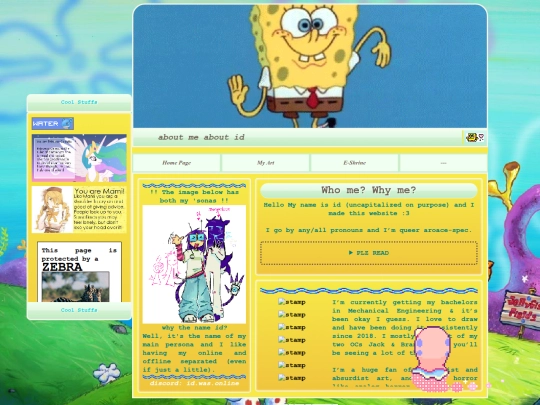Click the '!! The image below has both my 'sonas !!' text
The width and height of the screenshot is (540, 405).
pos(194,196)
